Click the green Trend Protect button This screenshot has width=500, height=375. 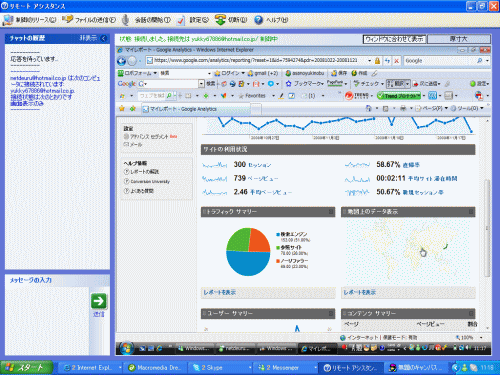click(398, 96)
